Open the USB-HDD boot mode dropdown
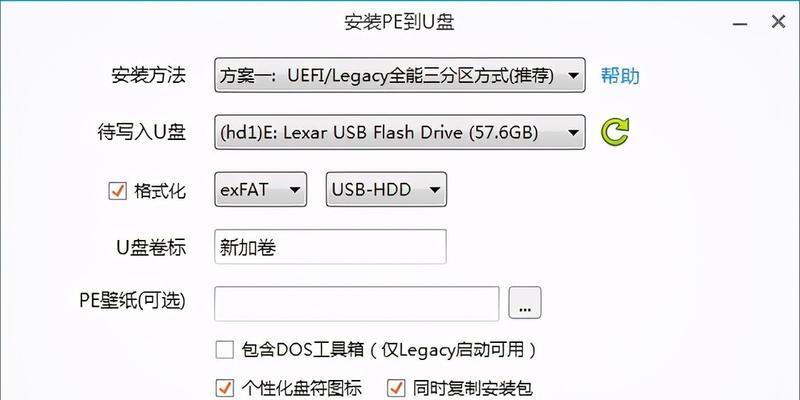The width and height of the screenshot is (800, 400). point(386,189)
